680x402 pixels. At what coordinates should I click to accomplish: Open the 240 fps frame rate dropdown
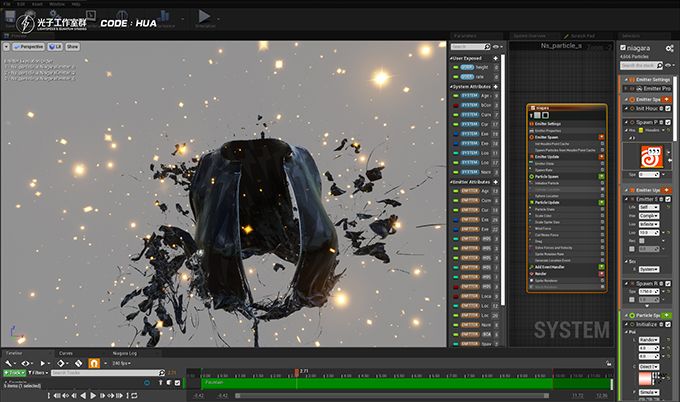pos(121,363)
